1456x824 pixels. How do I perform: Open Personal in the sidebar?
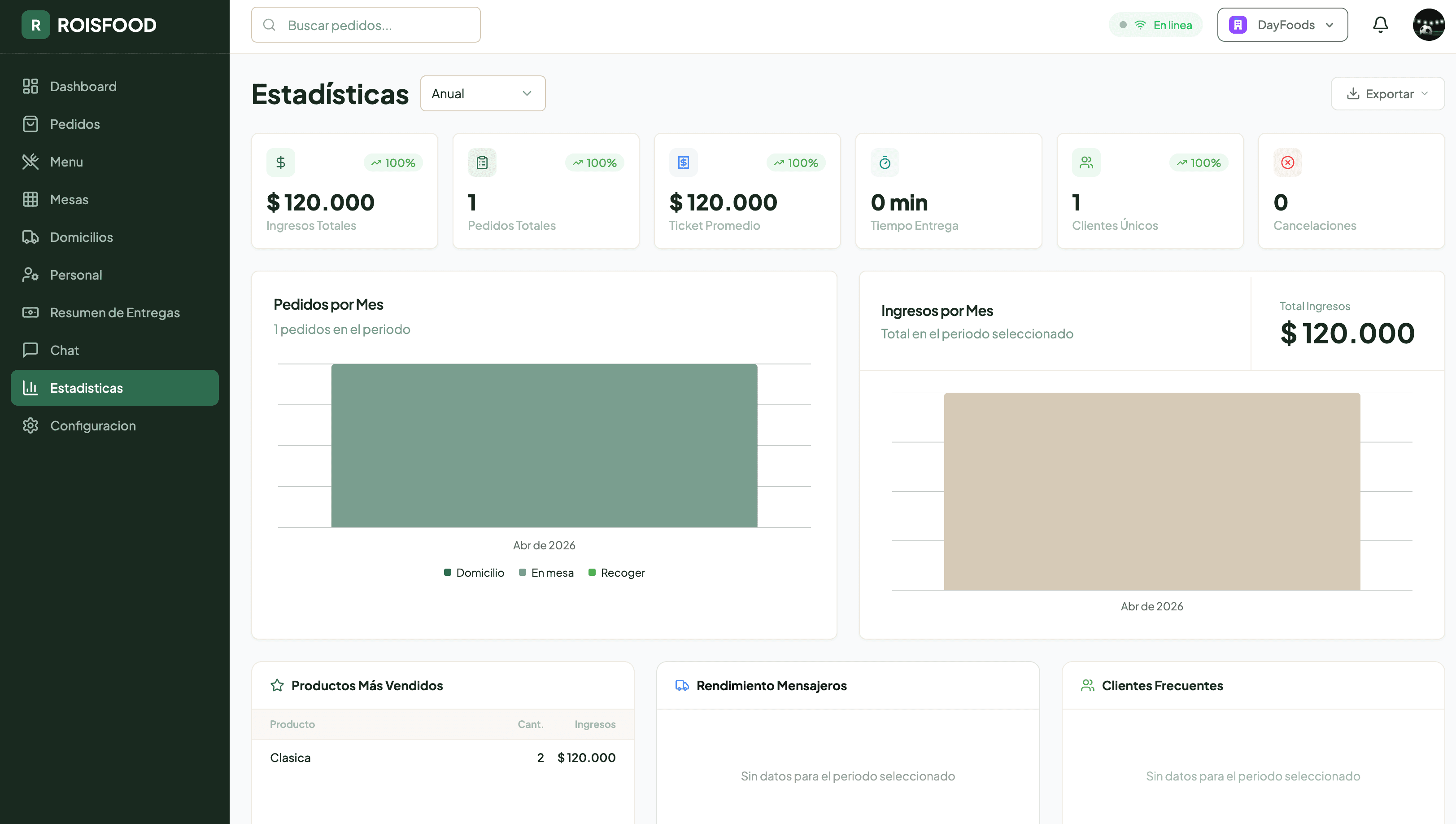tap(114, 275)
